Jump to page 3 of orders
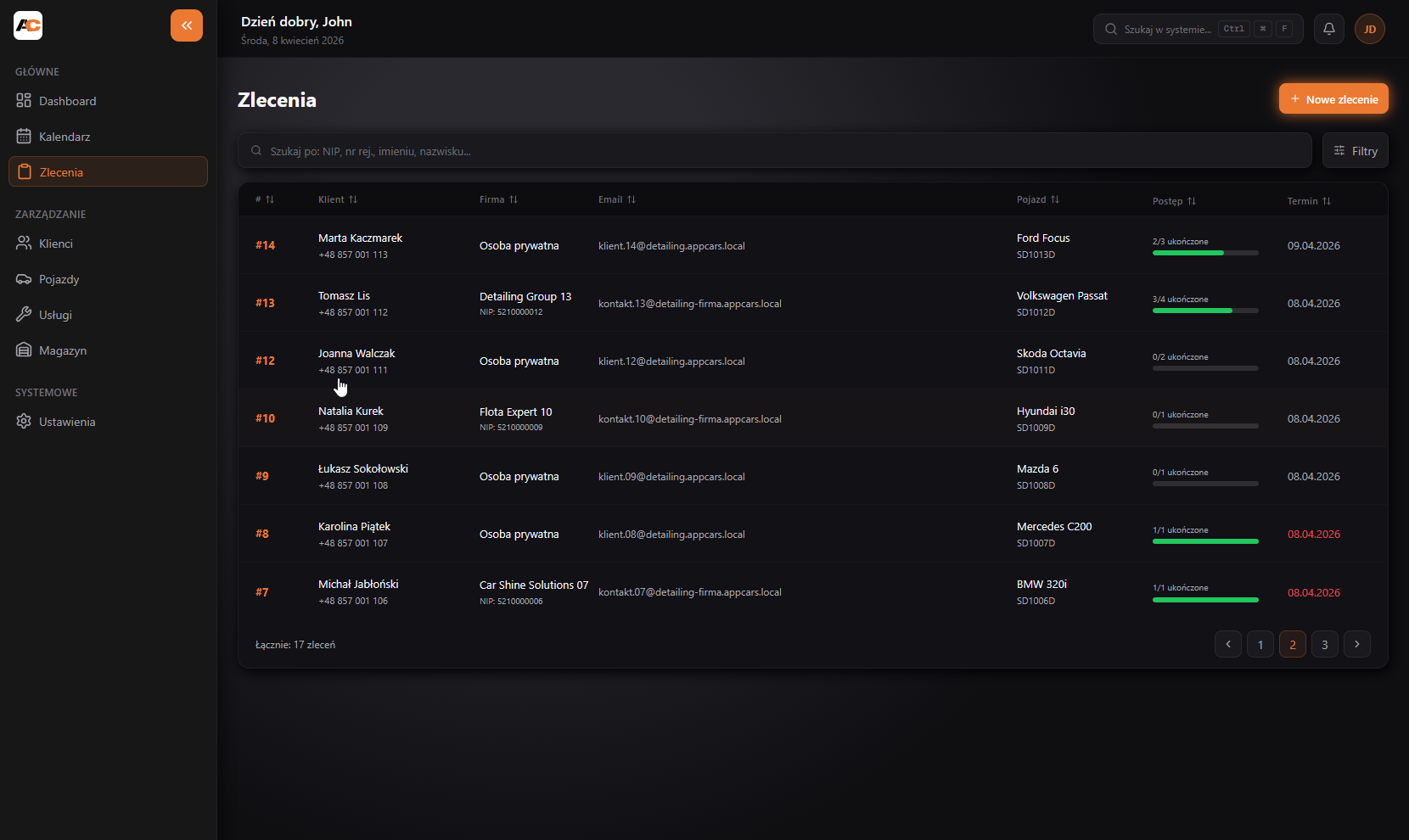The image size is (1409, 840). (x=1325, y=644)
